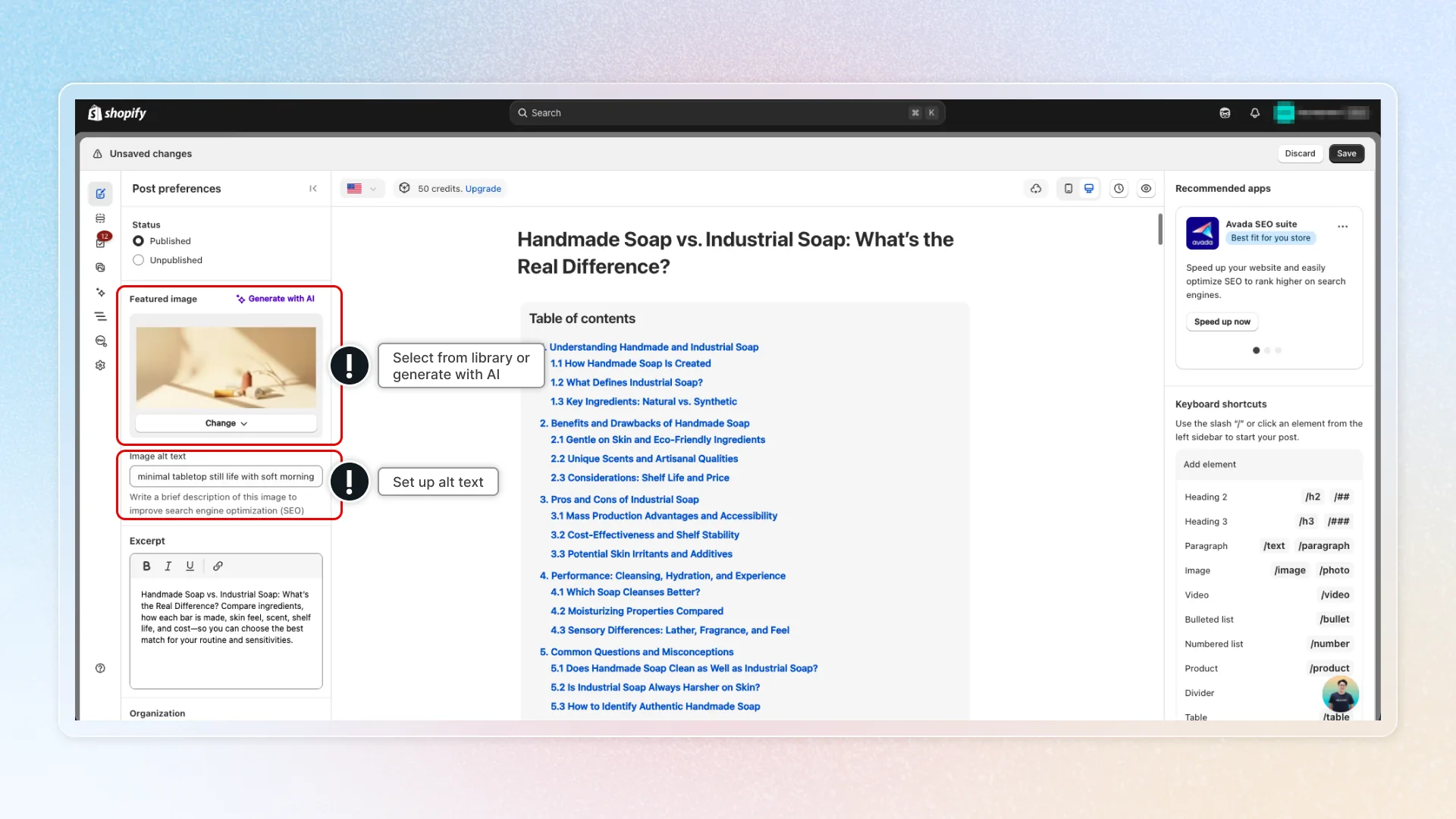This screenshot has width=1456, height=819.
Task: Collapse the Post preferences panel
Action: (313, 189)
